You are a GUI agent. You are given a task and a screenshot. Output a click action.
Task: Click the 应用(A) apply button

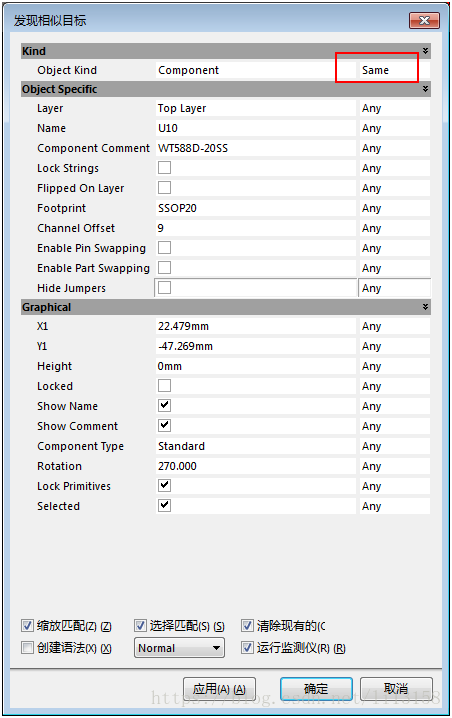pos(219,689)
